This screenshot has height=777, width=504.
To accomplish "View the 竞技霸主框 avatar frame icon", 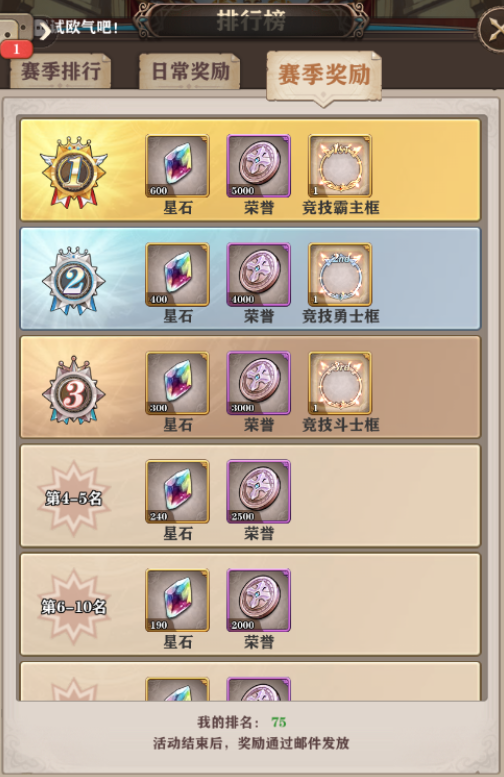I will click(x=340, y=166).
